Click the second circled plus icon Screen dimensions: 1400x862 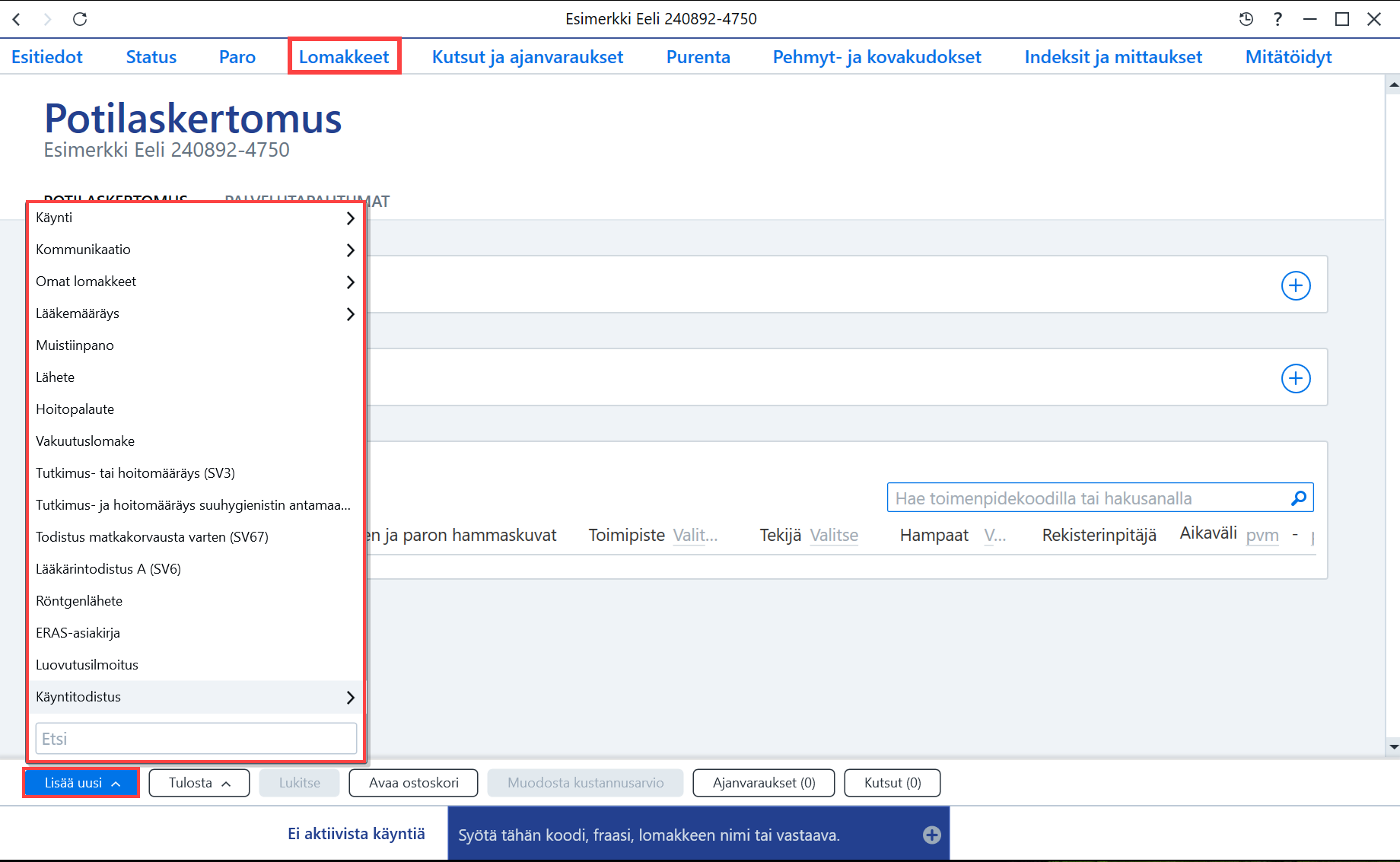coord(1296,379)
